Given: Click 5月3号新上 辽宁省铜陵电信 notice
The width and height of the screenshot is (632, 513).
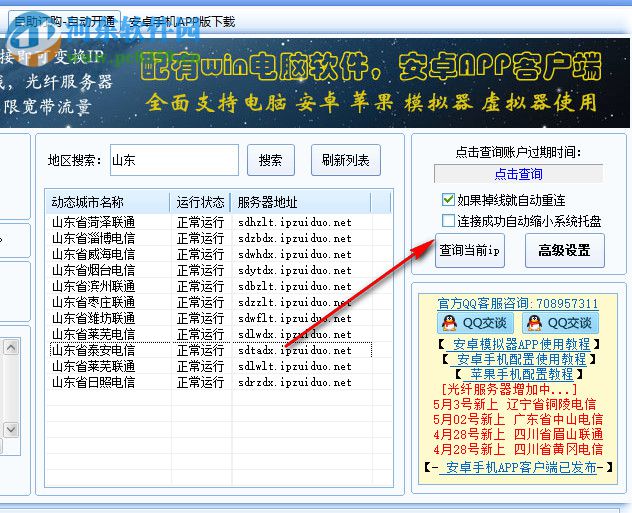Looking at the screenshot, I should pyautogui.click(x=514, y=404).
